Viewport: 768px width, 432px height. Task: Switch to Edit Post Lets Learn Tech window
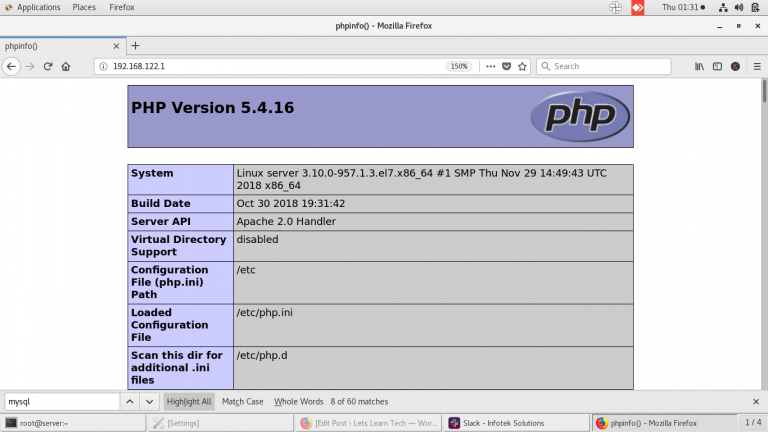click(x=369, y=423)
